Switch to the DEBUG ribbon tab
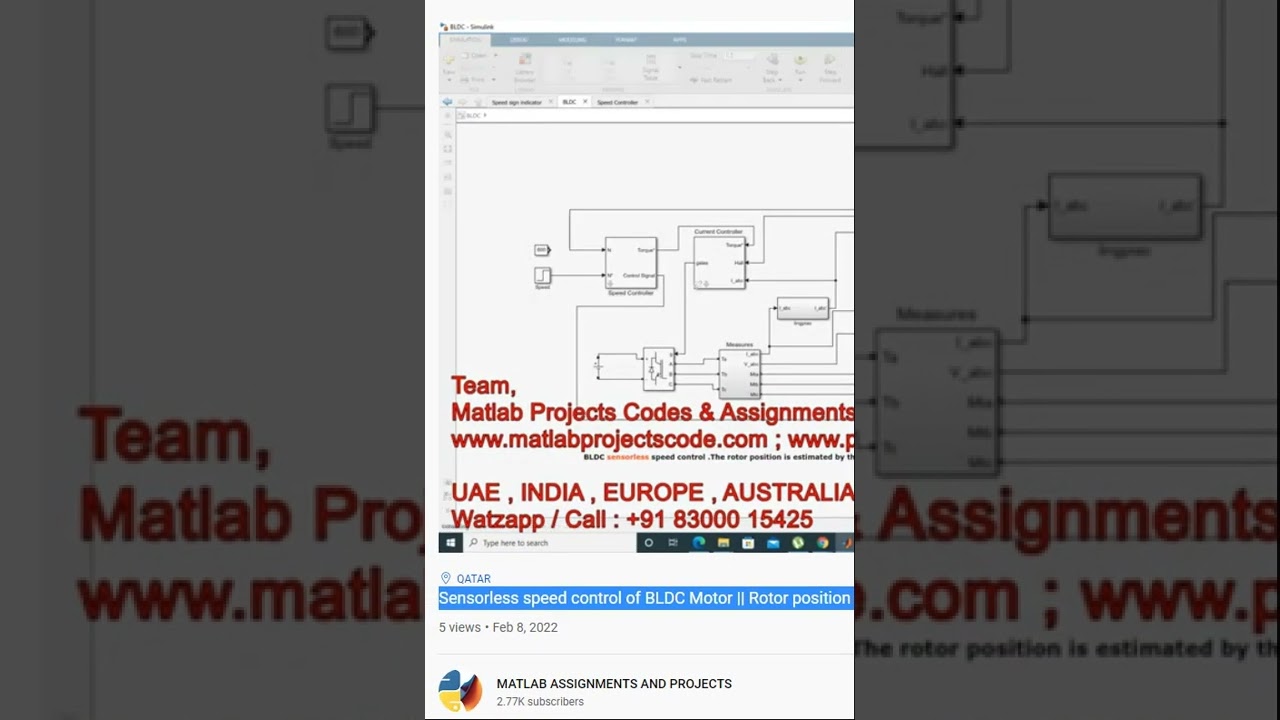Image resolution: width=1280 pixels, height=720 pixels. tap(519, 40)
